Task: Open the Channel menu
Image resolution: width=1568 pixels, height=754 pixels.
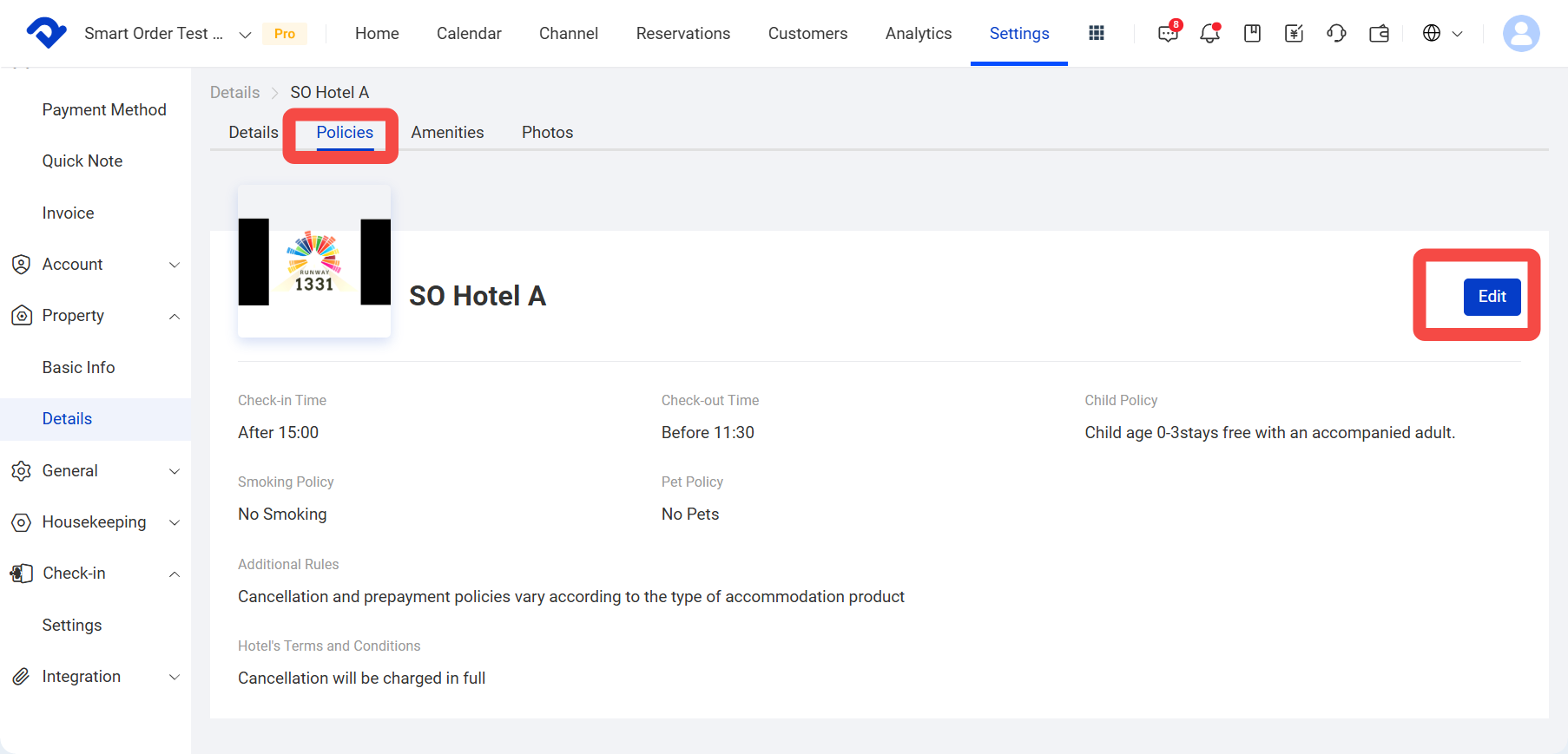Action: pyautogui.click(x=569, y=33)
